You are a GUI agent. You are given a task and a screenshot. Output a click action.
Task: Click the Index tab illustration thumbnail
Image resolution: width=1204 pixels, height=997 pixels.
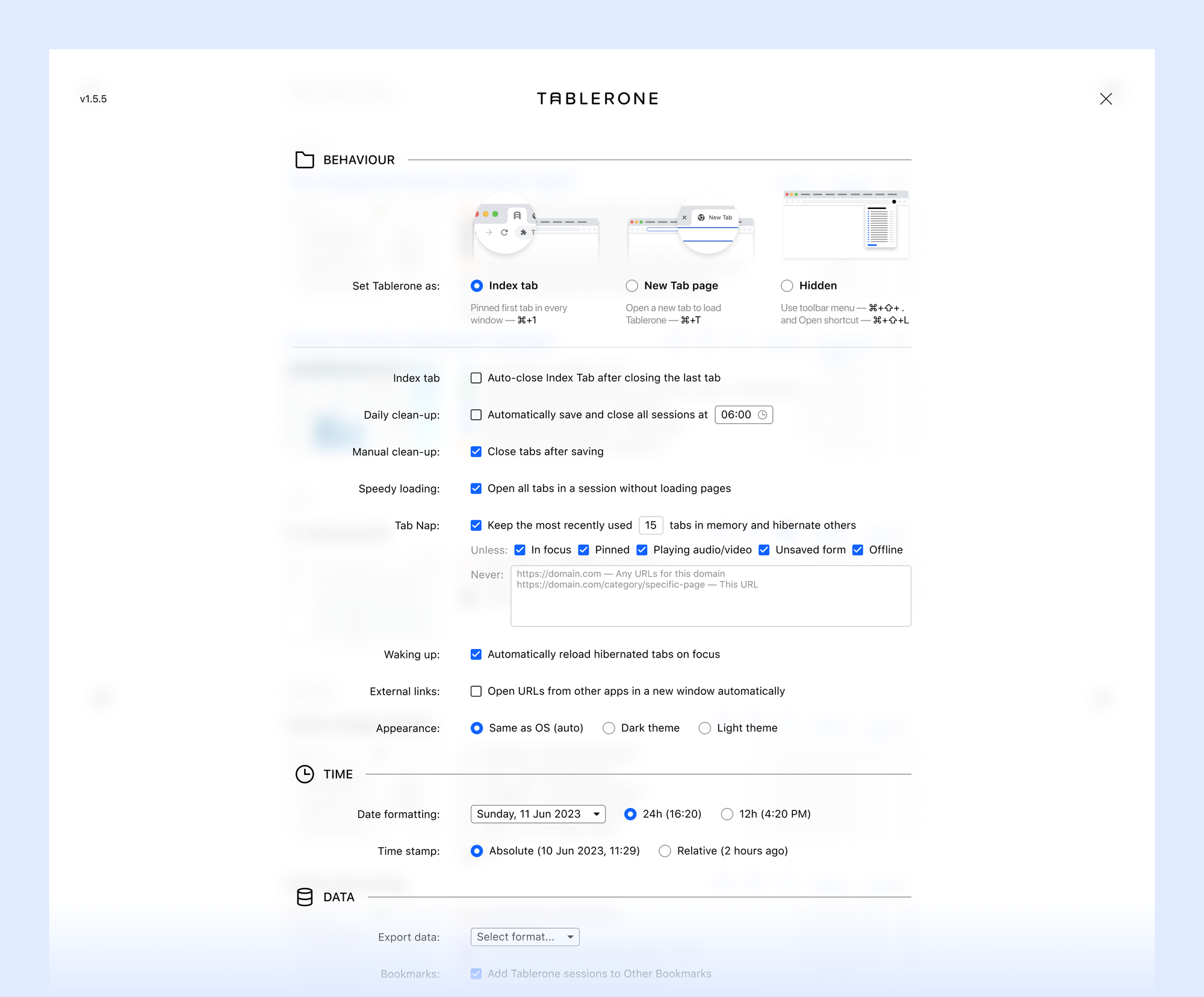(x=535, y=226)
